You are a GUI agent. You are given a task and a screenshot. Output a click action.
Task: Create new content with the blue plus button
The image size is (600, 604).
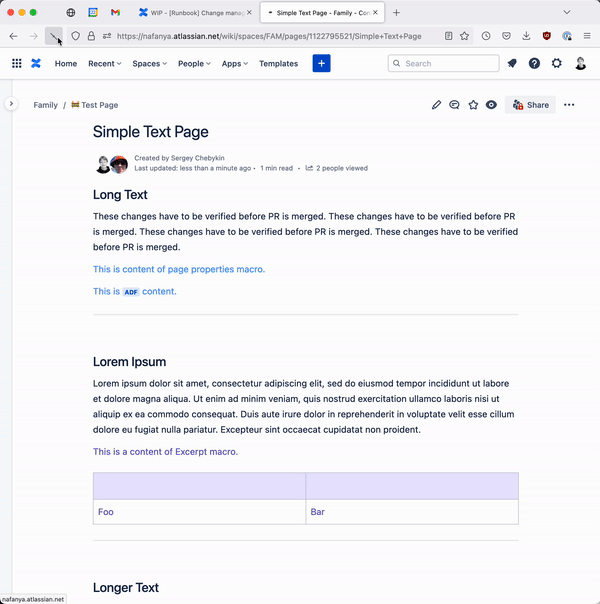click(322, 63)
